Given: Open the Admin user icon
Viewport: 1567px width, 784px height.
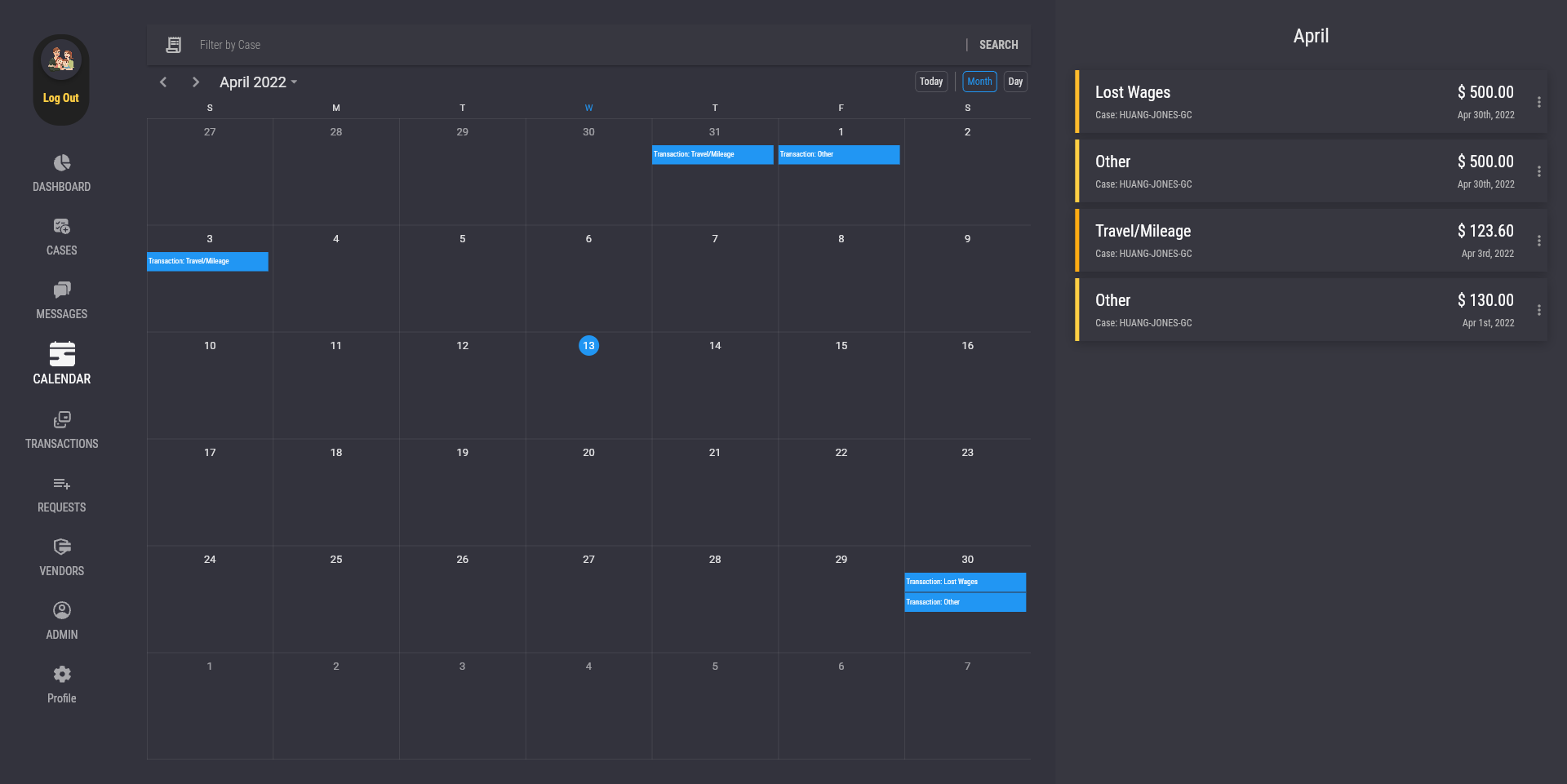Looking at the screenshot, I should (x=62, y=611).
